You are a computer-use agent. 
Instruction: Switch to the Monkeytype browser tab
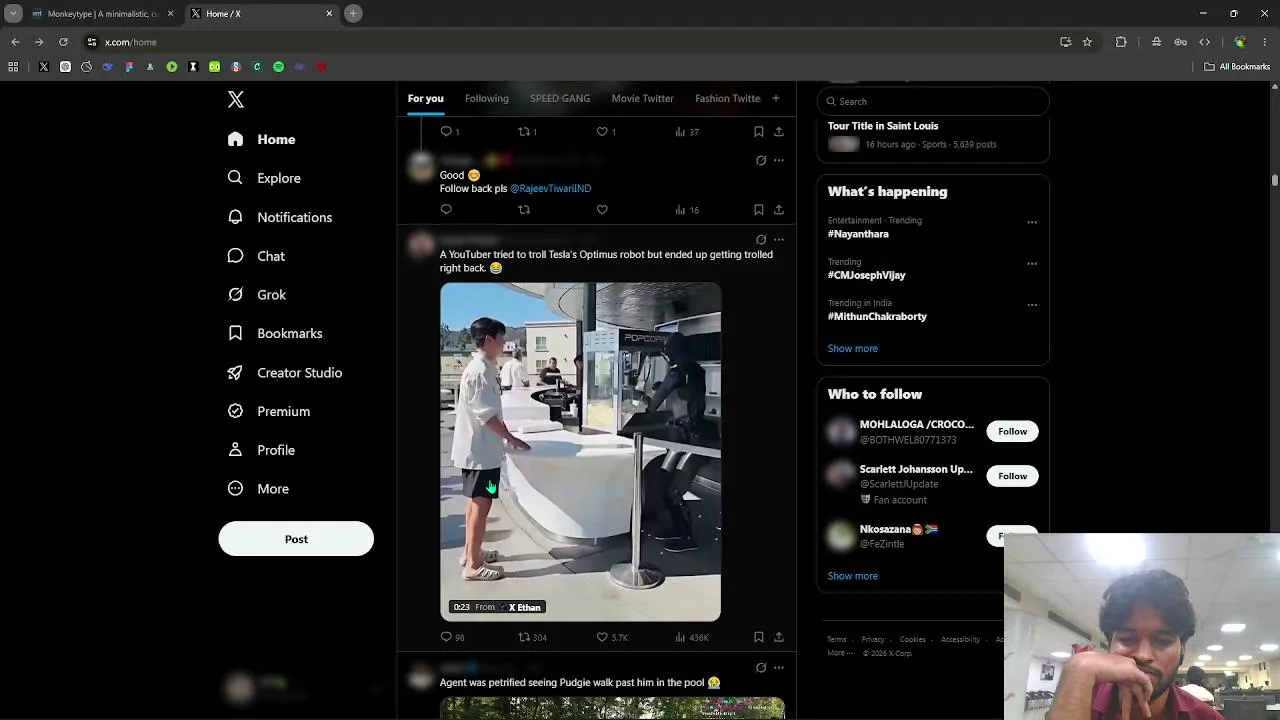[x=102, y=14]
